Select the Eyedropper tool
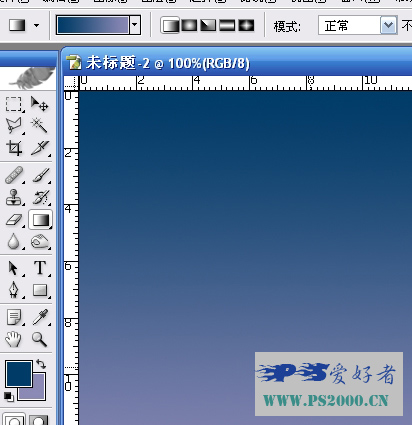The width and height of the screenshot is (412, 425). pos(40,317)
